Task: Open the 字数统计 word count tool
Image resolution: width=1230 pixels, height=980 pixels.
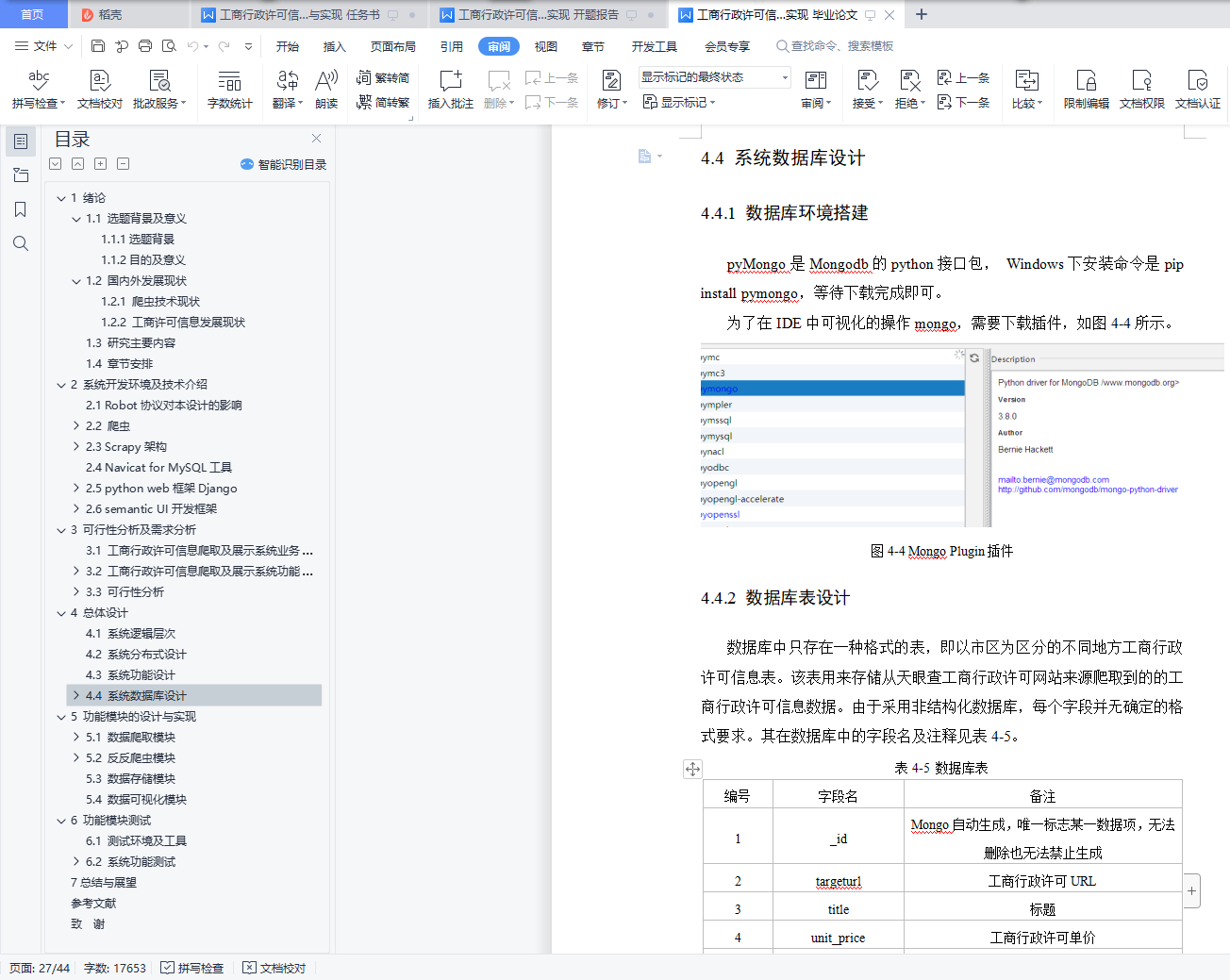Action: (x=230, y=90)
